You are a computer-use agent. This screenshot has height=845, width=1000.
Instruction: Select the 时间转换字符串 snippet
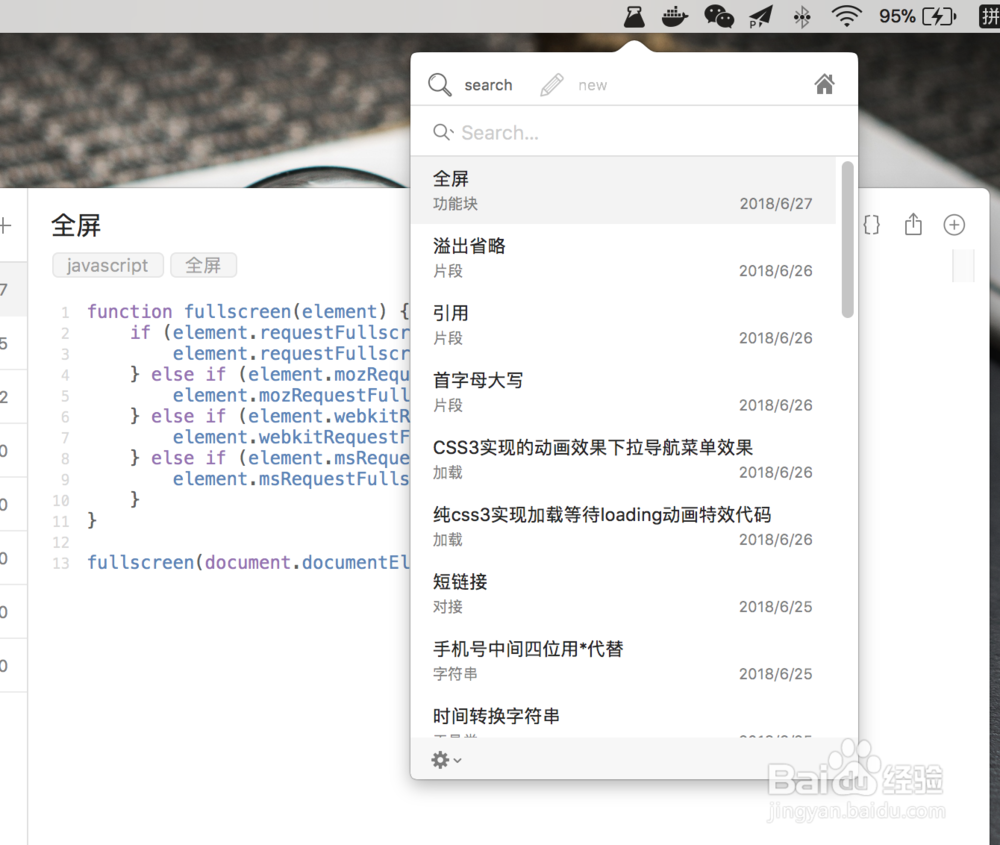pos(623,717)
